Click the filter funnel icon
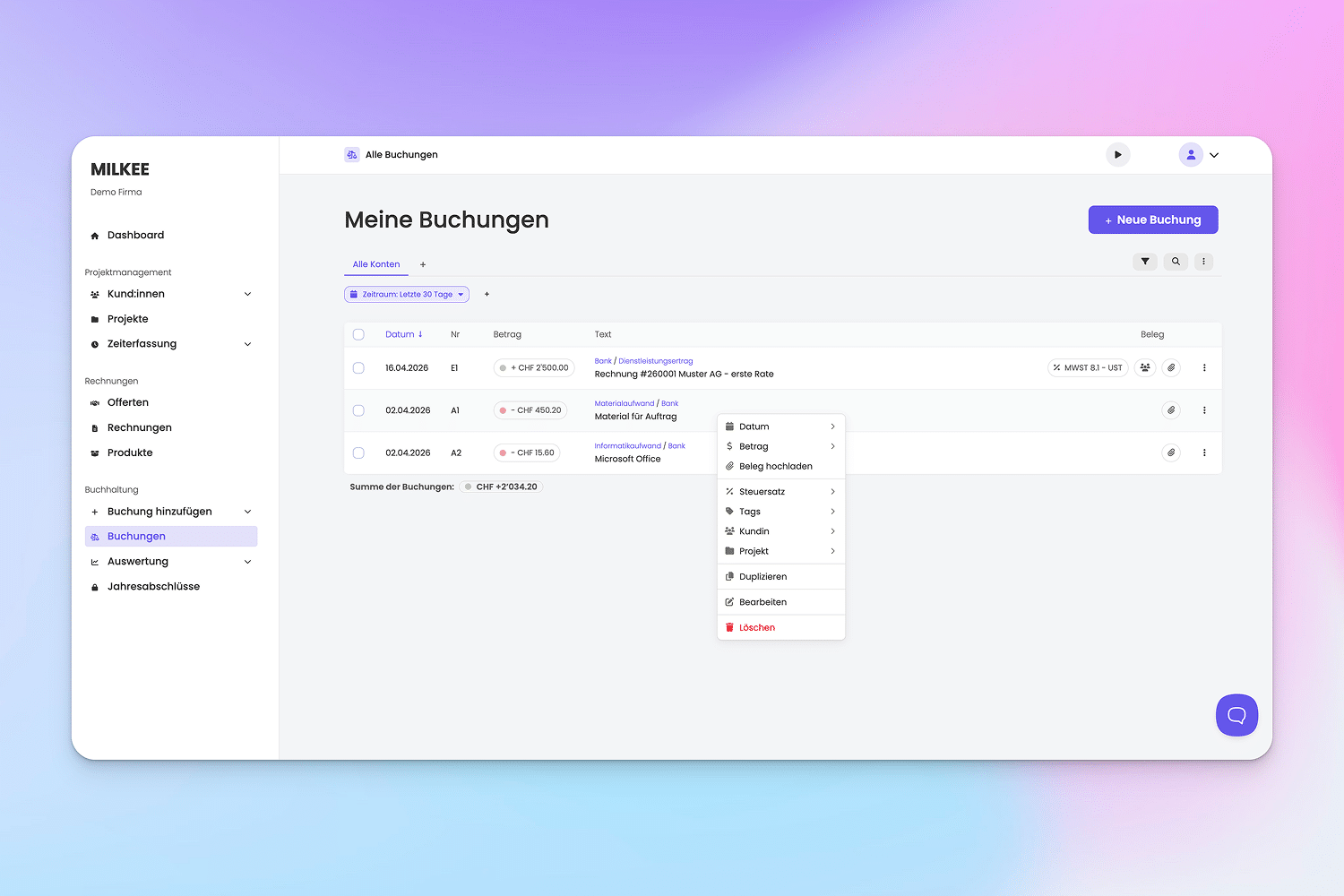Viewport: 1344px width, 896px height. click(1144, 262)
